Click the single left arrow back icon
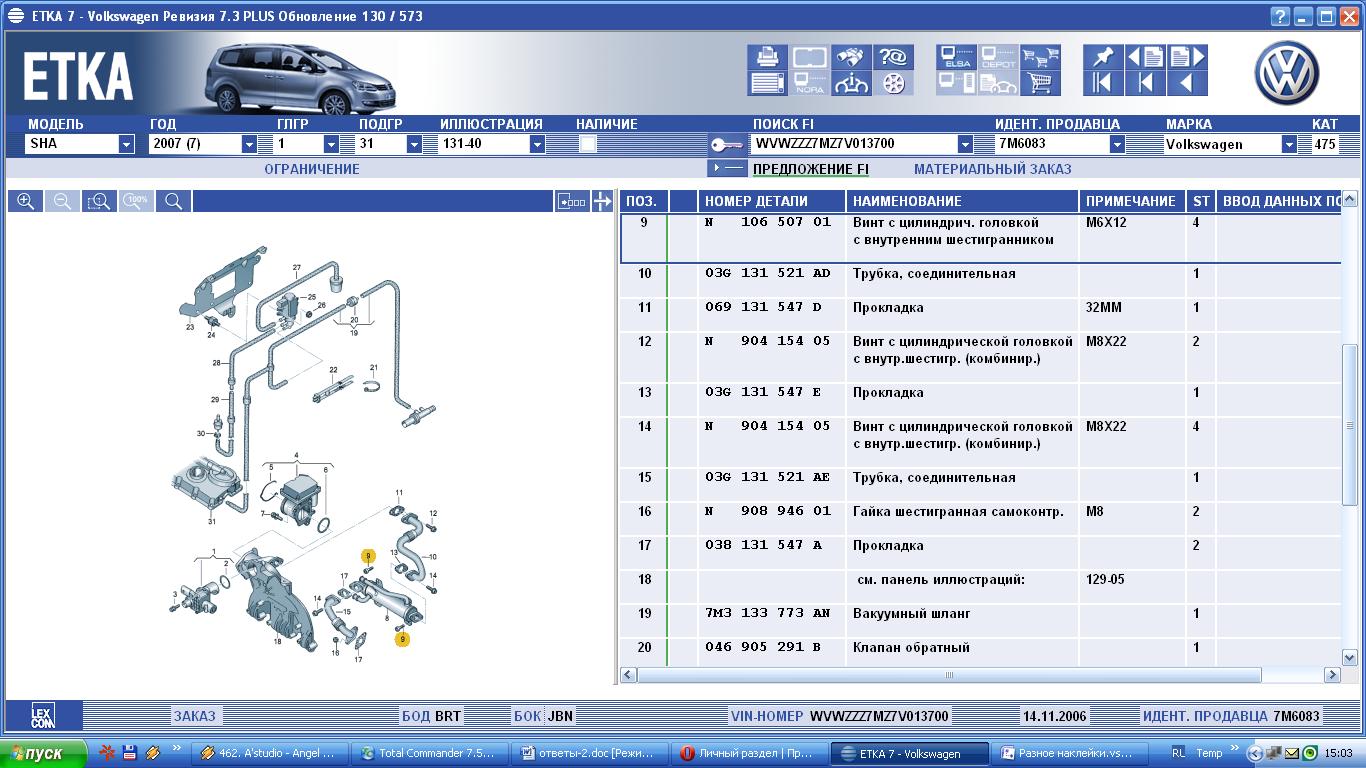This screenshot has width=1366, height=768. (1187, 83)
